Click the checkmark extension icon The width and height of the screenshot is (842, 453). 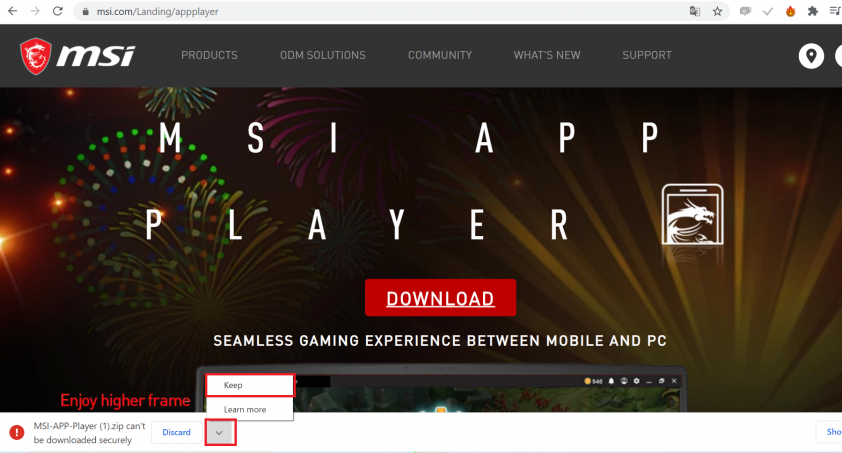[767, 11]
